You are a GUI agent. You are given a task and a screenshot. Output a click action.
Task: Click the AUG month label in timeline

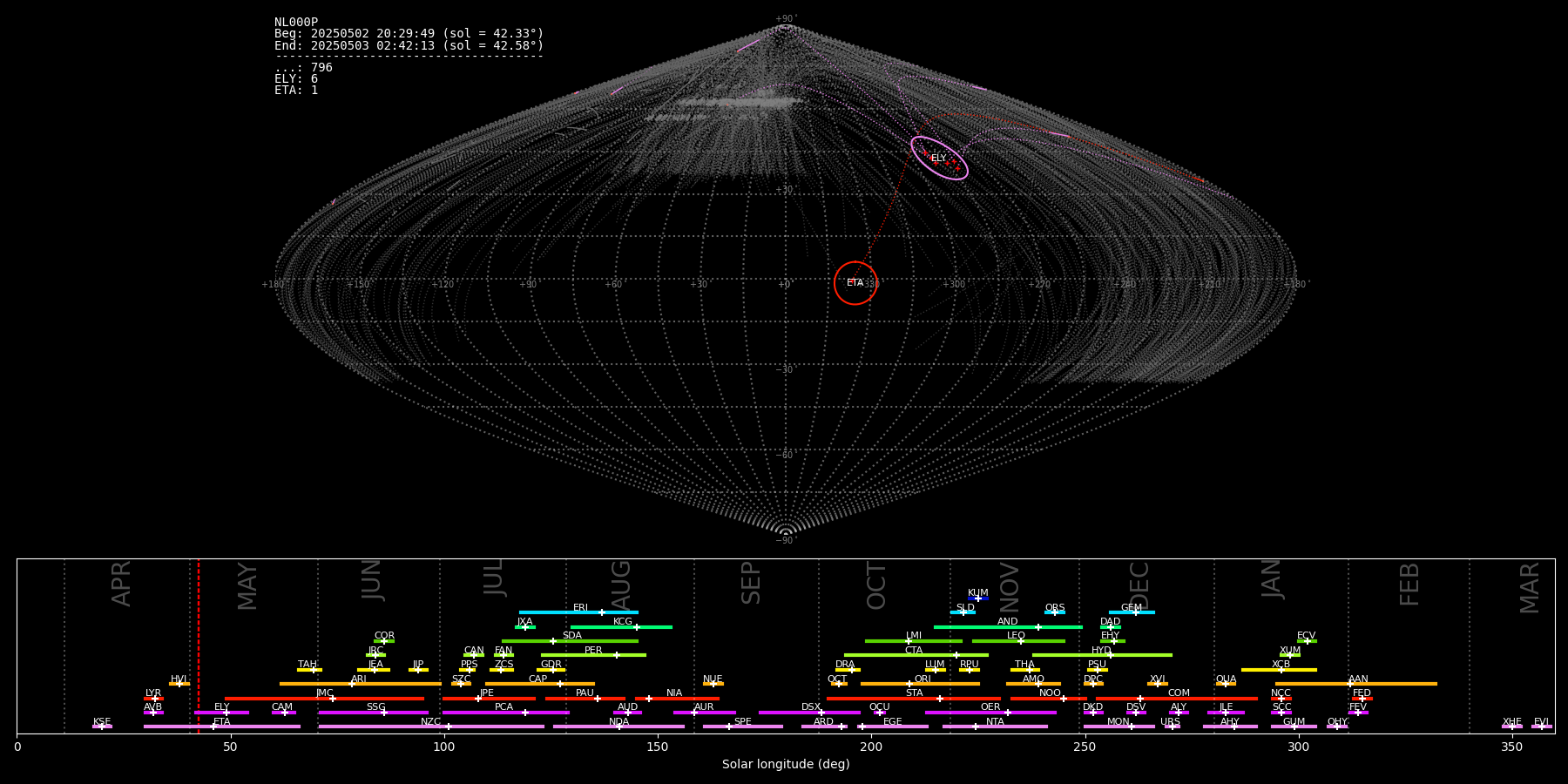coord(621,586)
